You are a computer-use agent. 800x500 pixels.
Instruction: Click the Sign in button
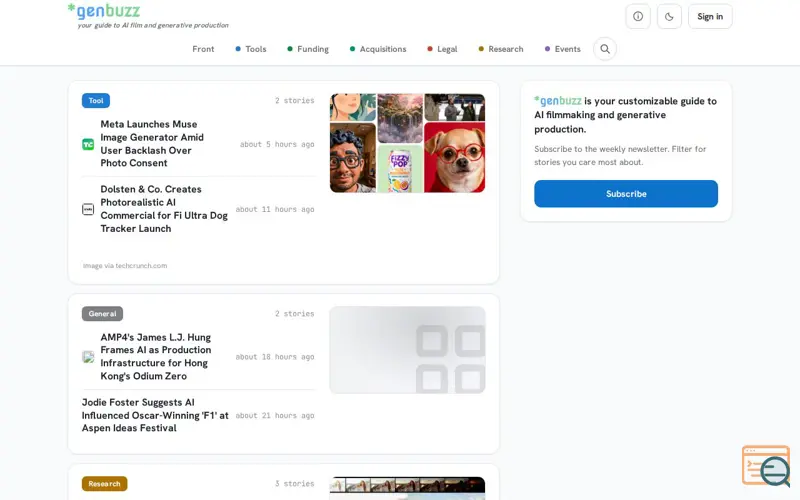click(x=710, y=16)
